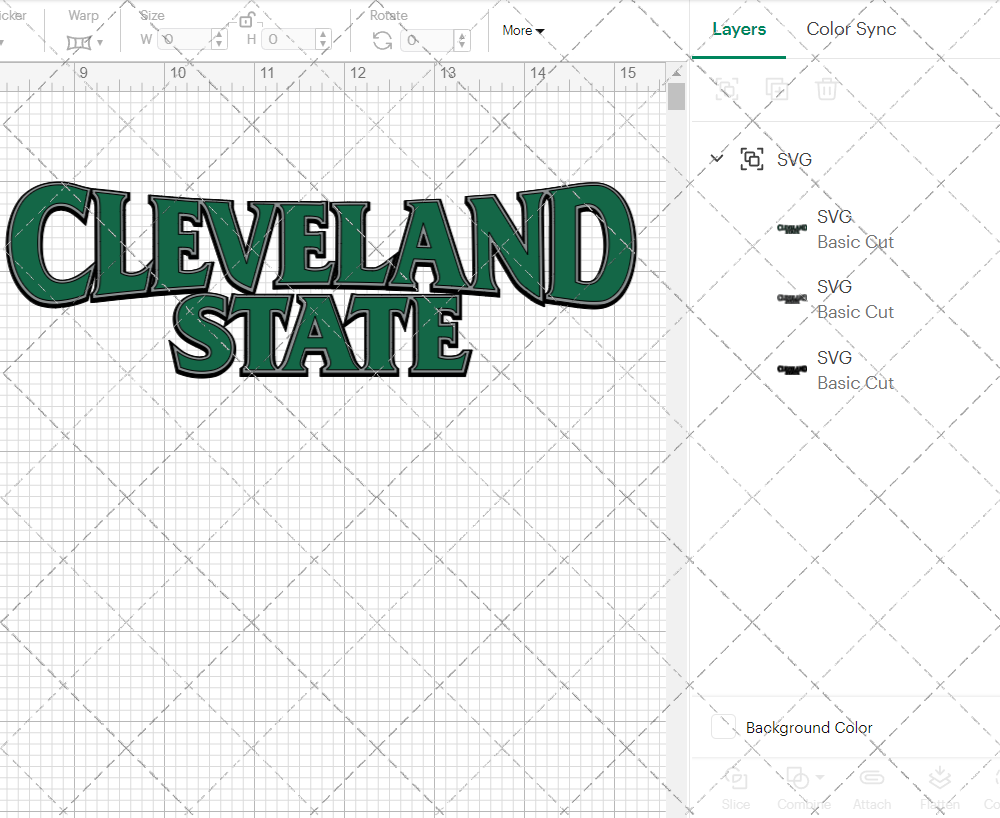The height and width of the screenshot is (818, 1000).
Task: Open the More dropdown
Action: coord(522,31)
